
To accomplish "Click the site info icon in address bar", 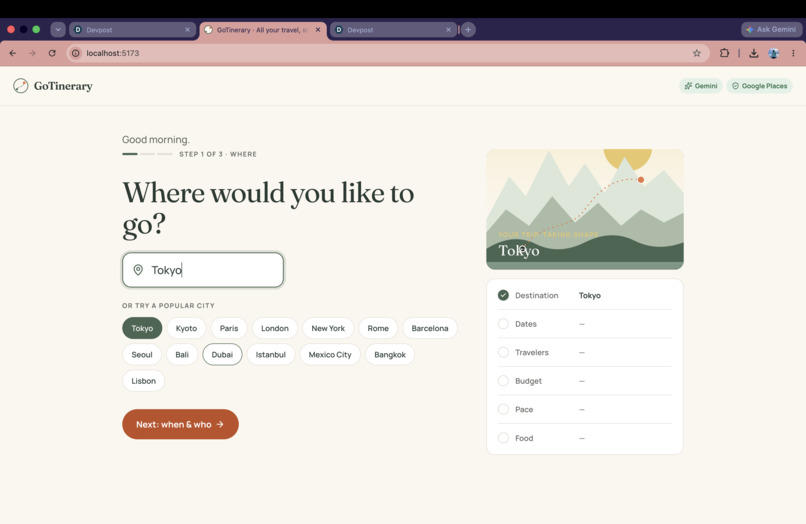I will (76, 53).
